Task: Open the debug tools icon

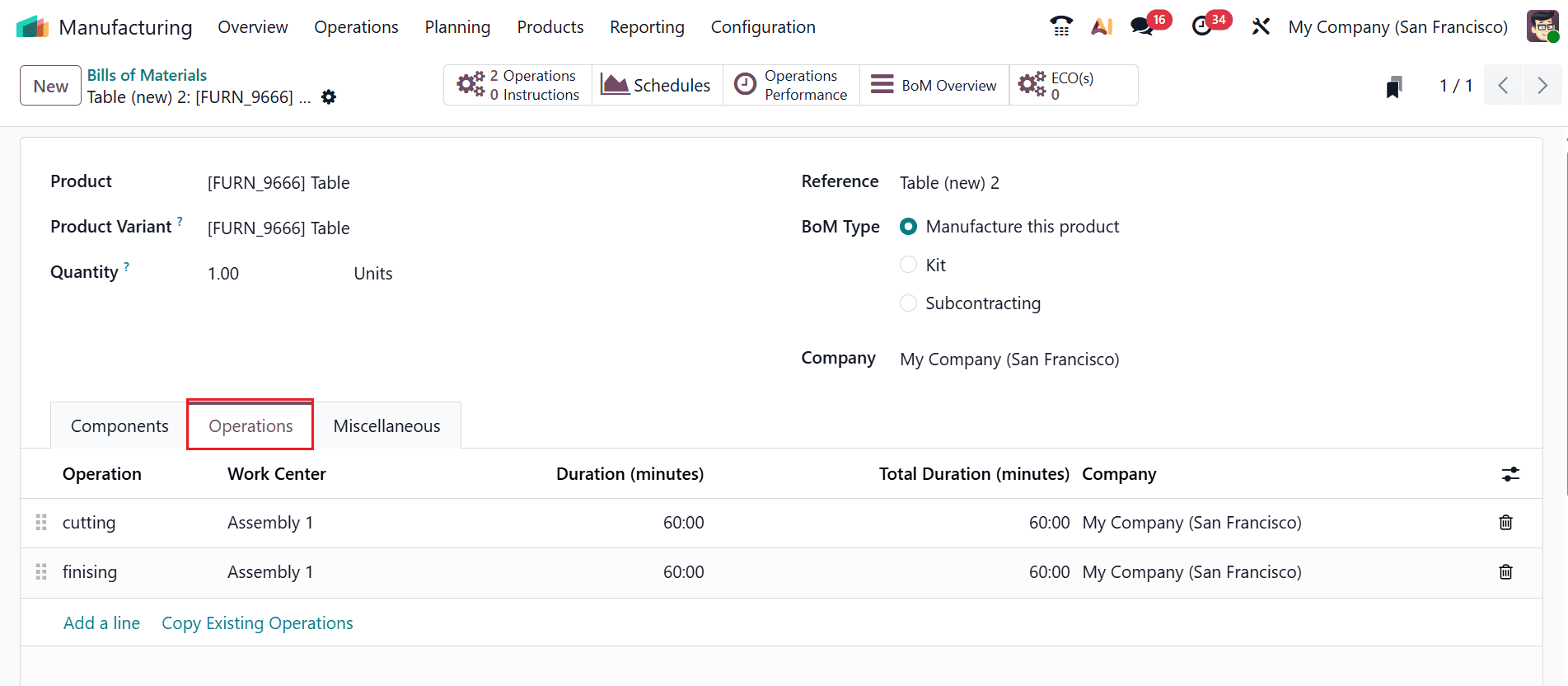Action: click(1261, 26)
